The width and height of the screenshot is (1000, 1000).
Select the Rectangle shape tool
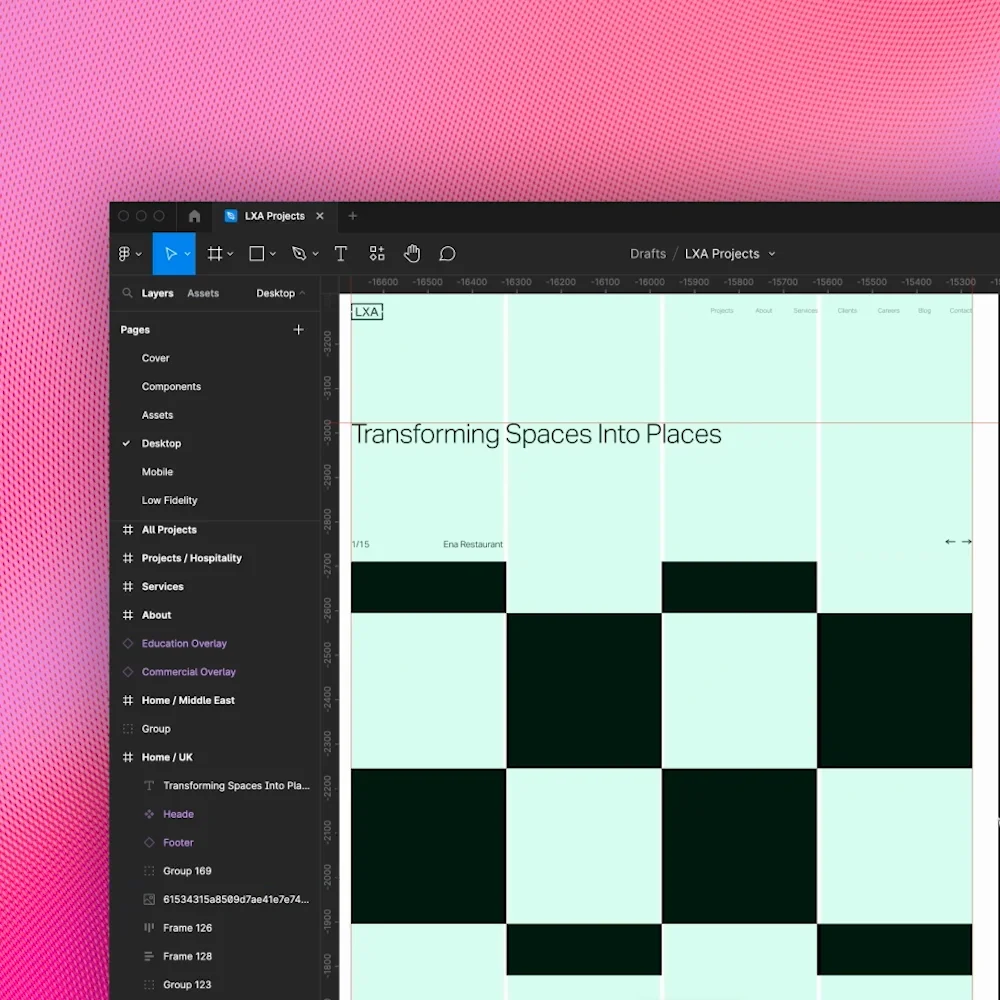[256, 254]
